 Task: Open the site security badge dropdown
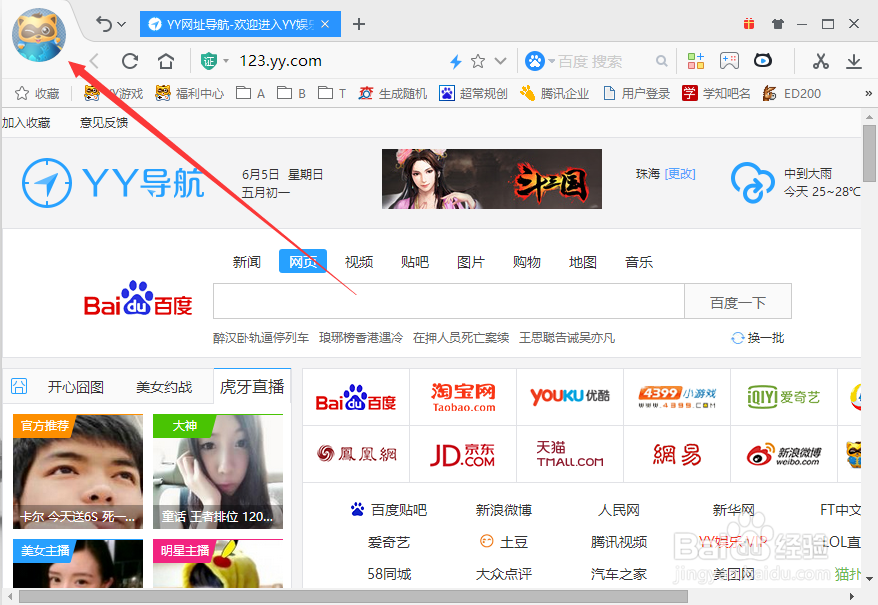pyautogui.click(x=210, y=60)
